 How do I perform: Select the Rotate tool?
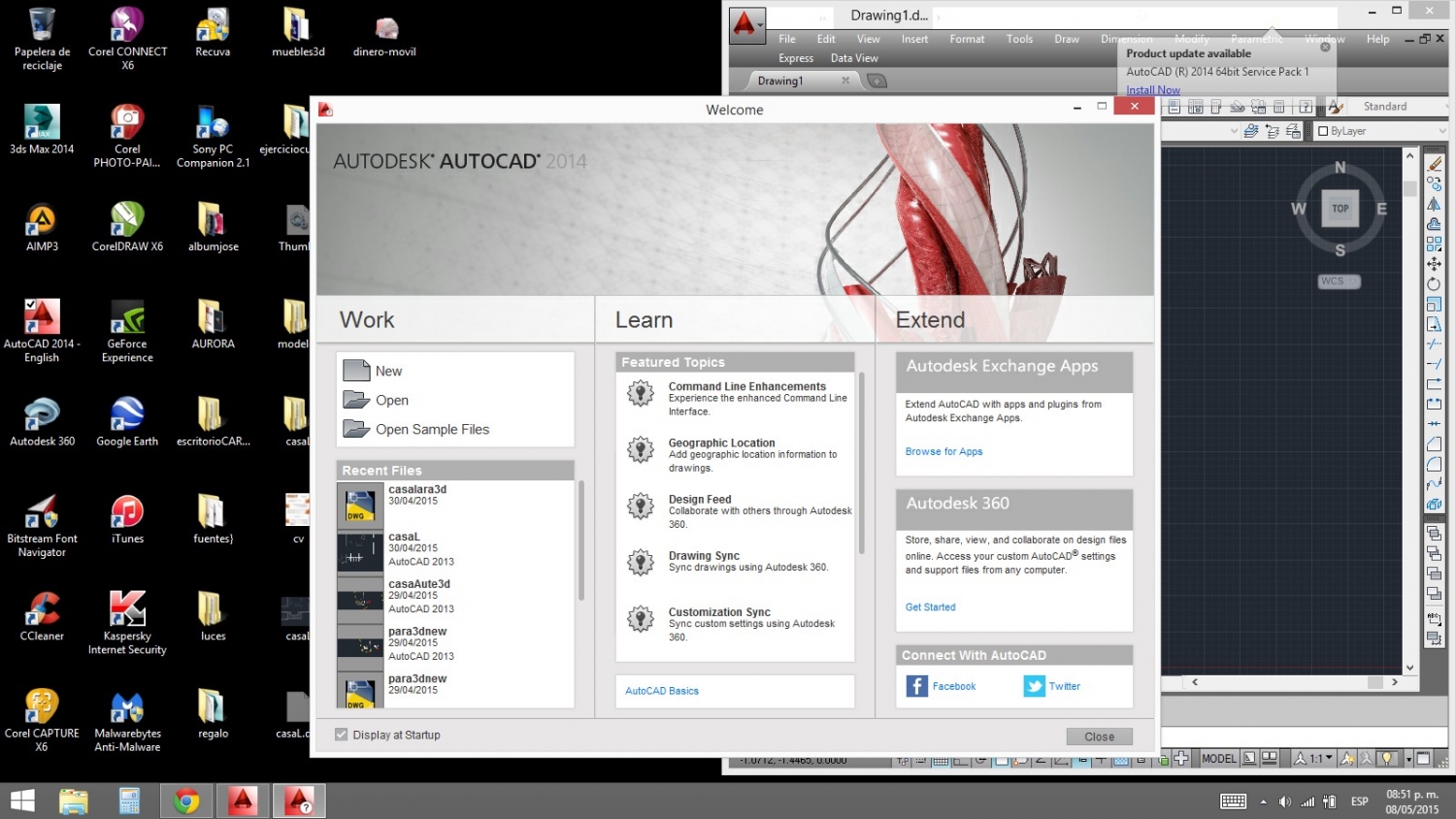(x=1434, y=284)
